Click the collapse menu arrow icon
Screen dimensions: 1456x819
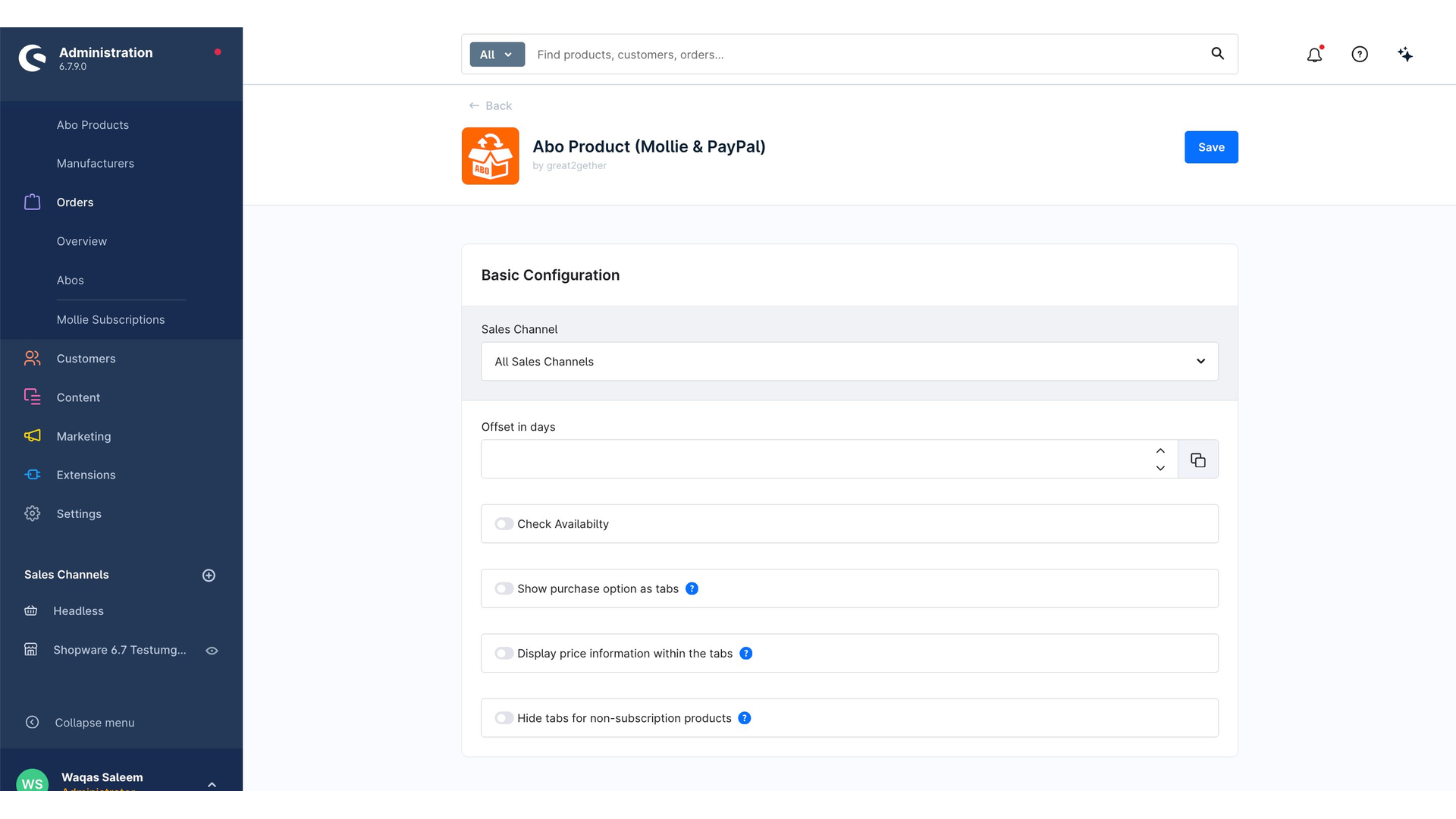pyautogui.click(x=32, y=723)
